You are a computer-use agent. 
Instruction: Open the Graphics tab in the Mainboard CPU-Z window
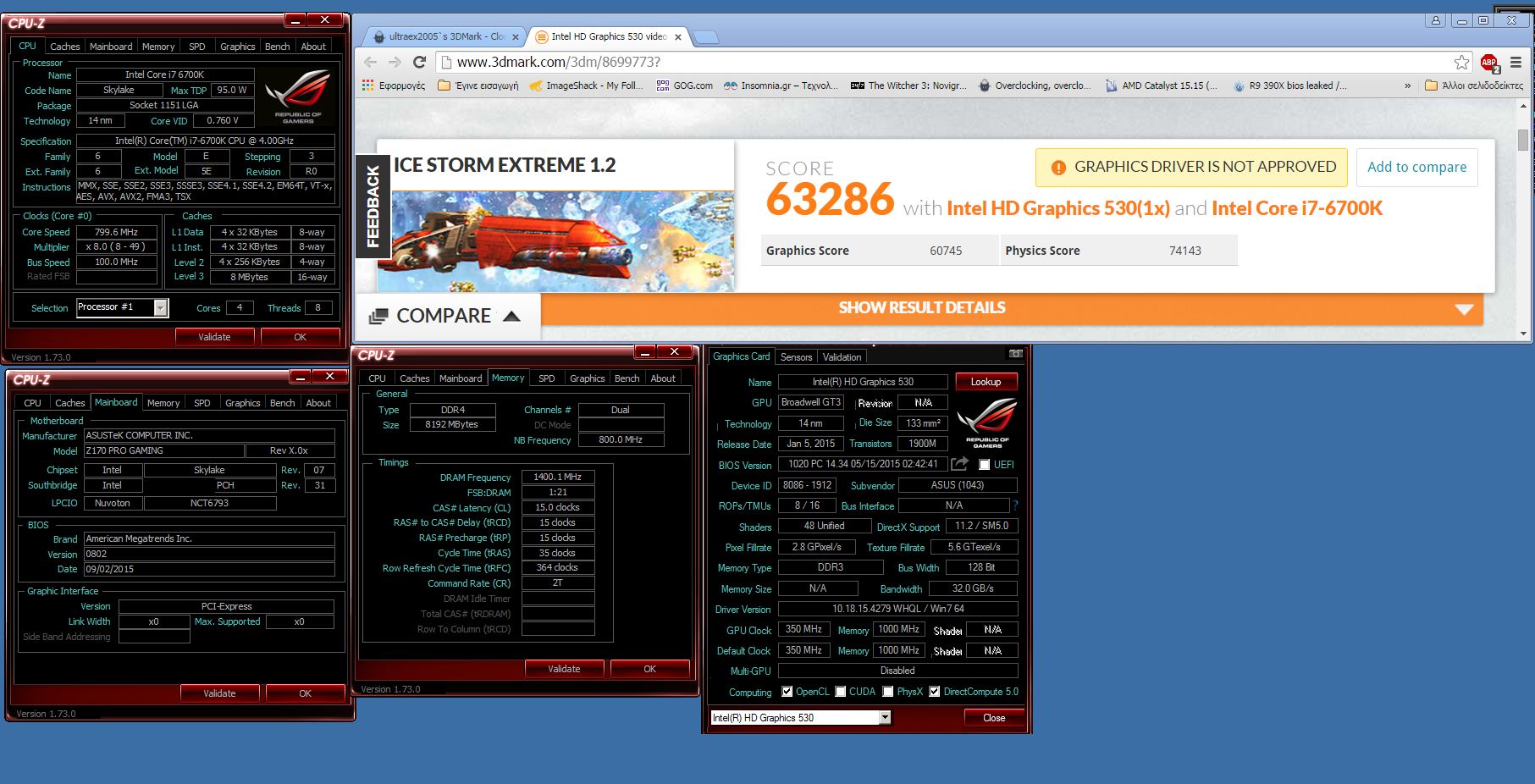243,403
